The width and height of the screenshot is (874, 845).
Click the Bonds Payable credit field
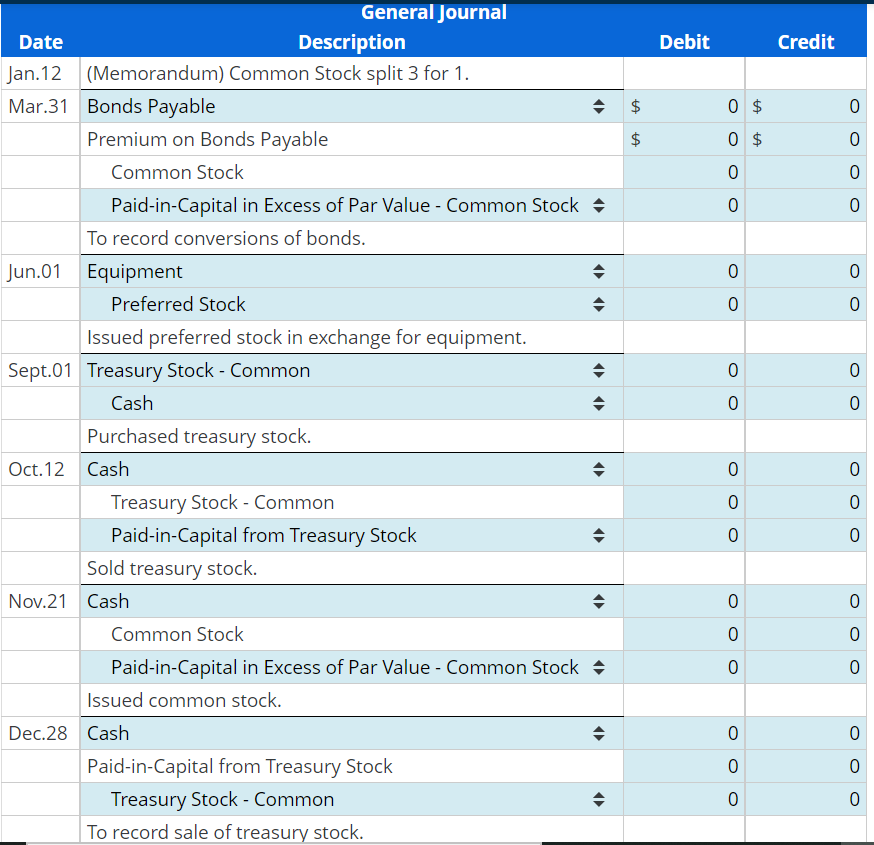[806, 106]
